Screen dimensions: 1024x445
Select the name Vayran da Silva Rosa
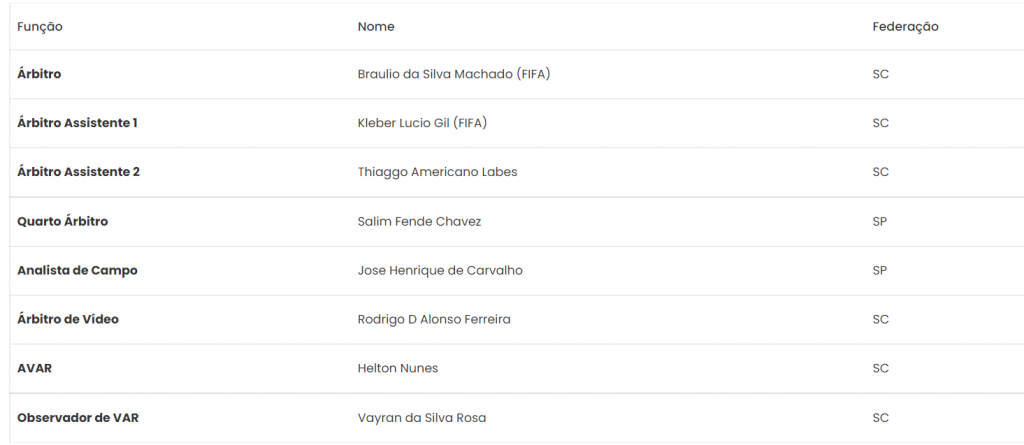coord(422,418)
